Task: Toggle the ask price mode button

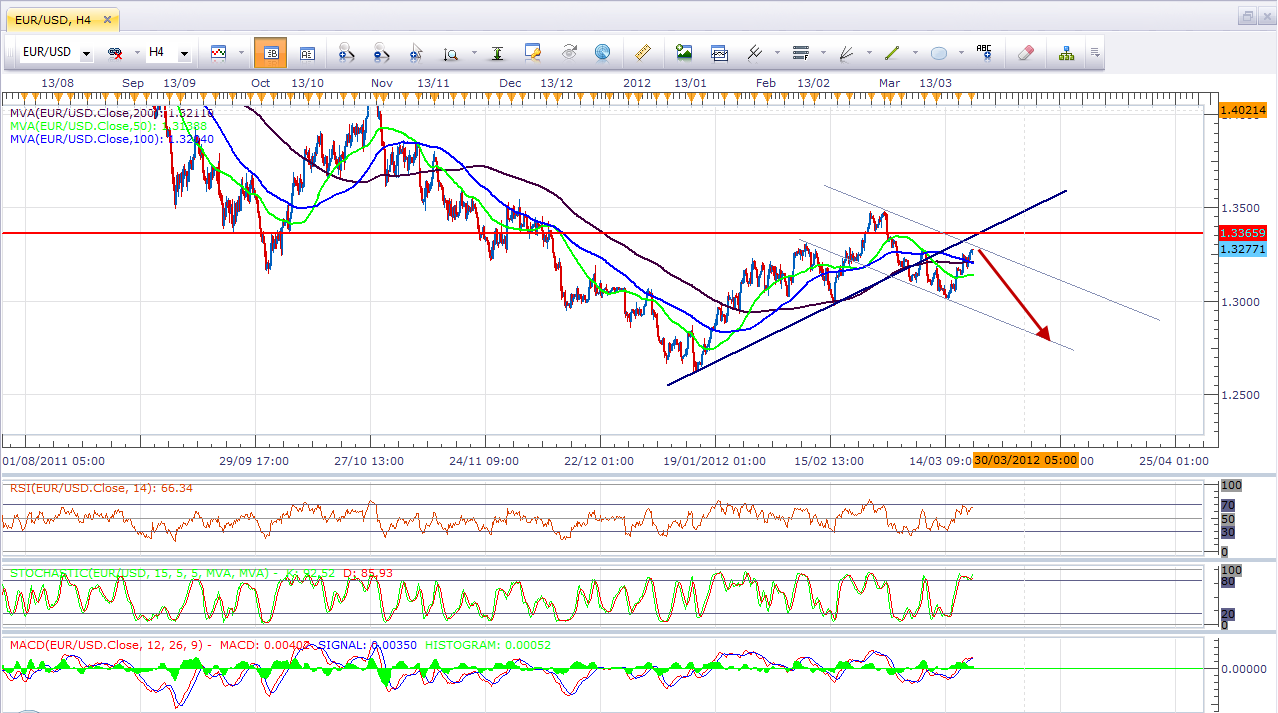Action: (307, 52)
